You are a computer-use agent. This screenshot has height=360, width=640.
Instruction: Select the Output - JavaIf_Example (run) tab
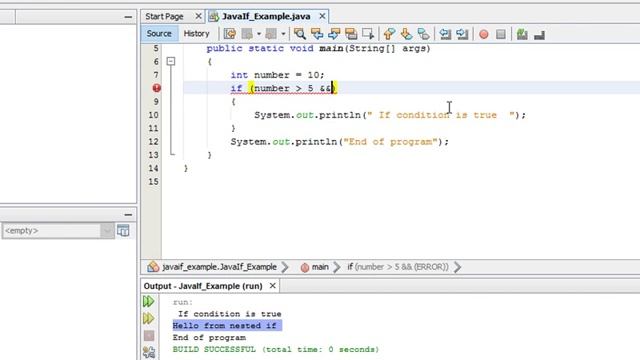[x=203, y=286]
